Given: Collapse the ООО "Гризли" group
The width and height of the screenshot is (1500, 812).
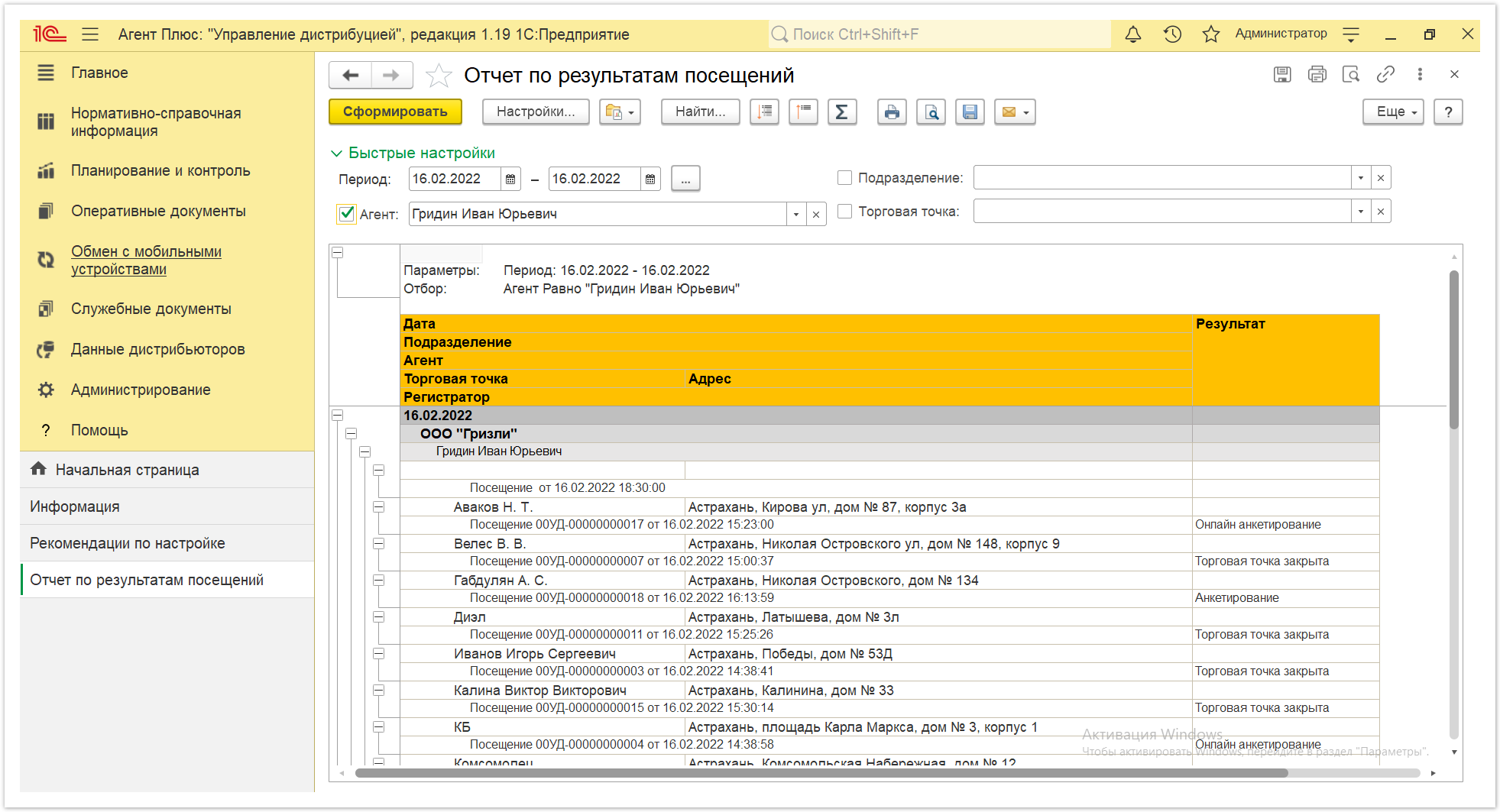Looking at the screenshot, I should pos(351,433).
